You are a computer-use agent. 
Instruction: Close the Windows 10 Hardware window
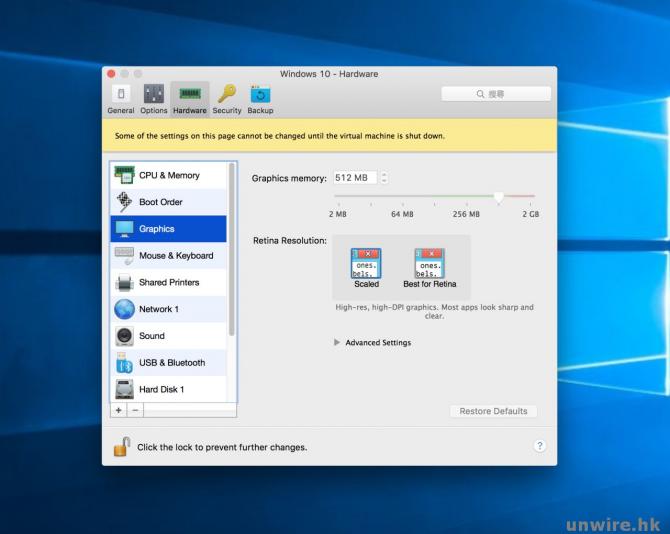pyautogui.click(x=111, y=74)
